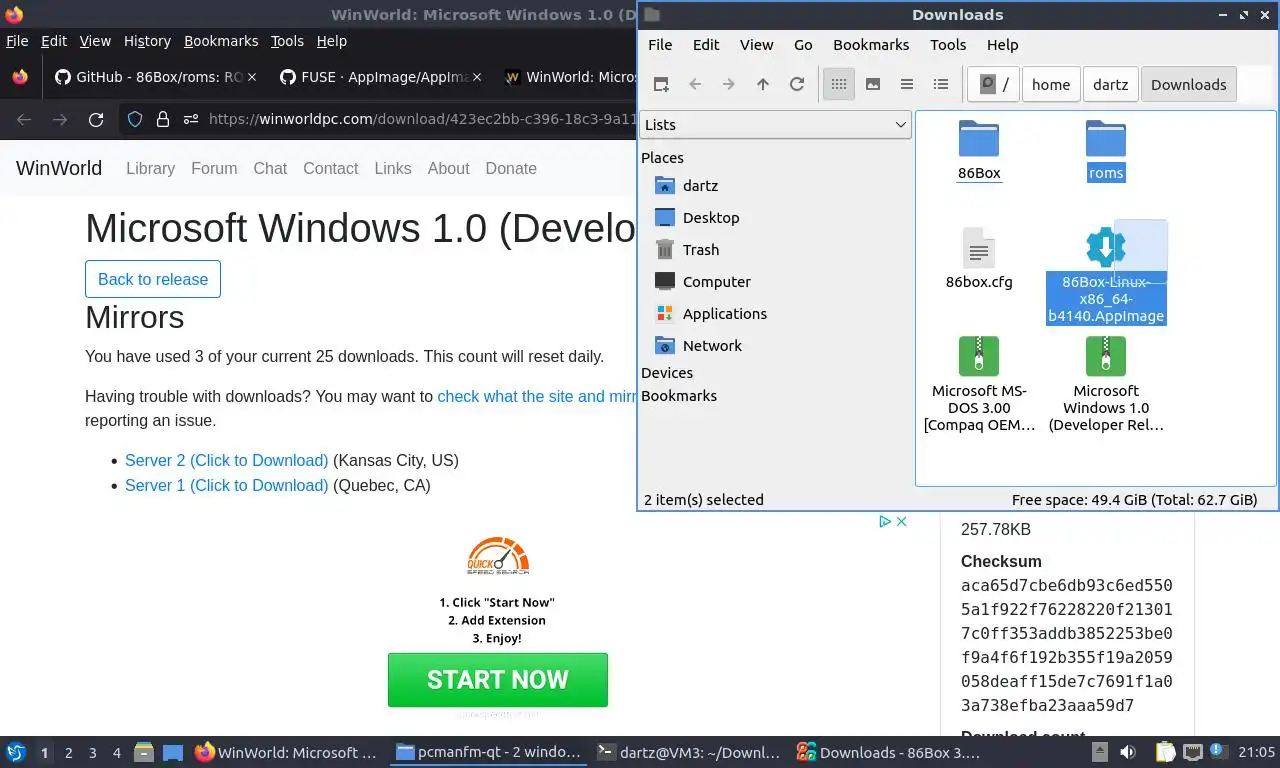Select the roms folder
This screenshot has width=1280, height=768.
pos(1106,150)
